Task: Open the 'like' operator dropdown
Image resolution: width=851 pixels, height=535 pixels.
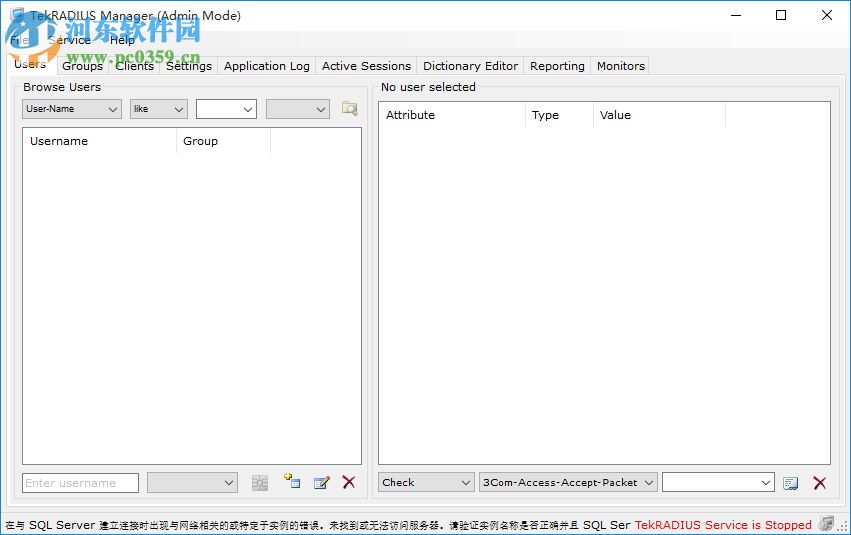Action: pyautogui.click(x=159, y=109)
